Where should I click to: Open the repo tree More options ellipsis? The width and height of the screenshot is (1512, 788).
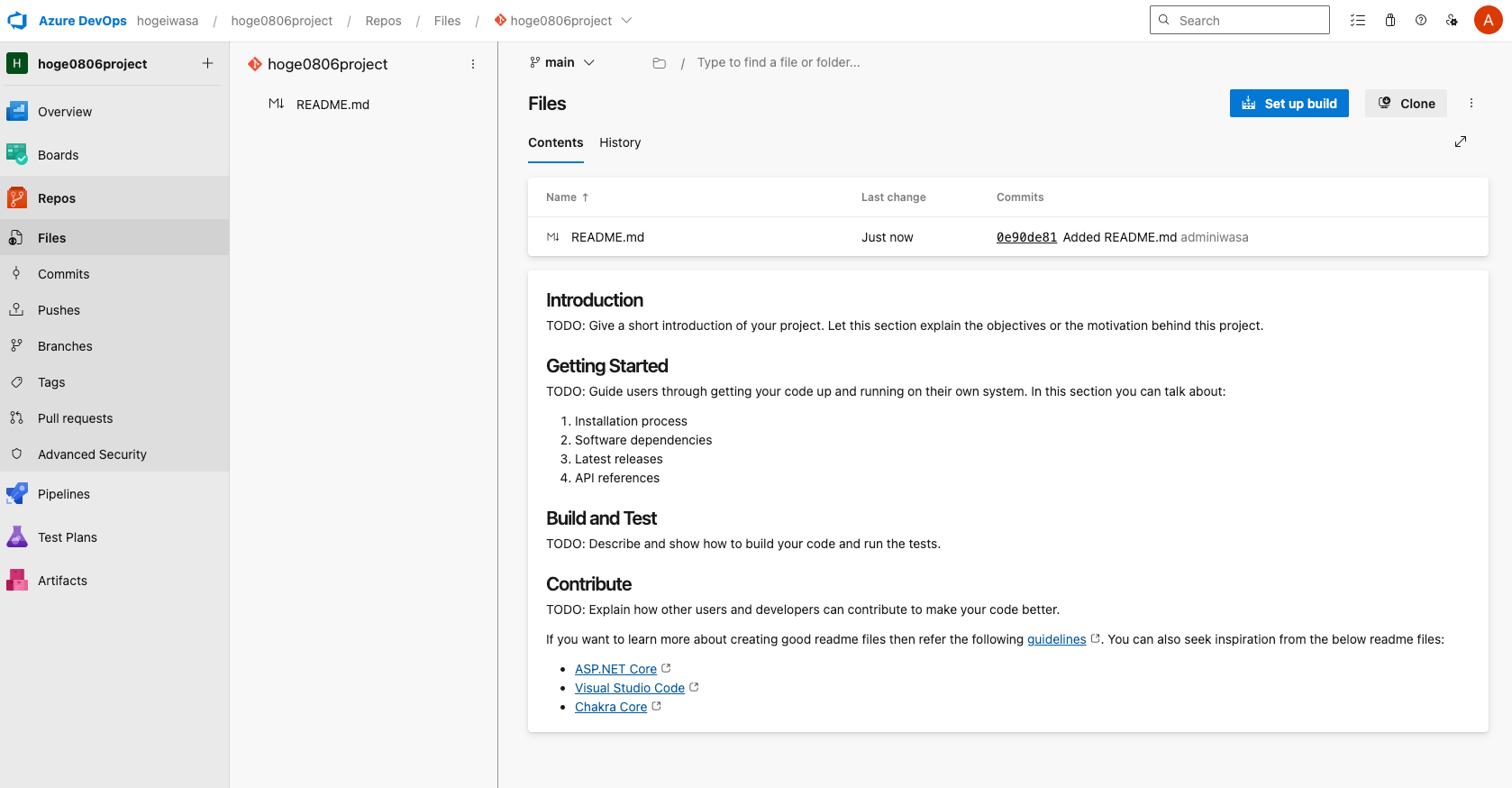473,64
